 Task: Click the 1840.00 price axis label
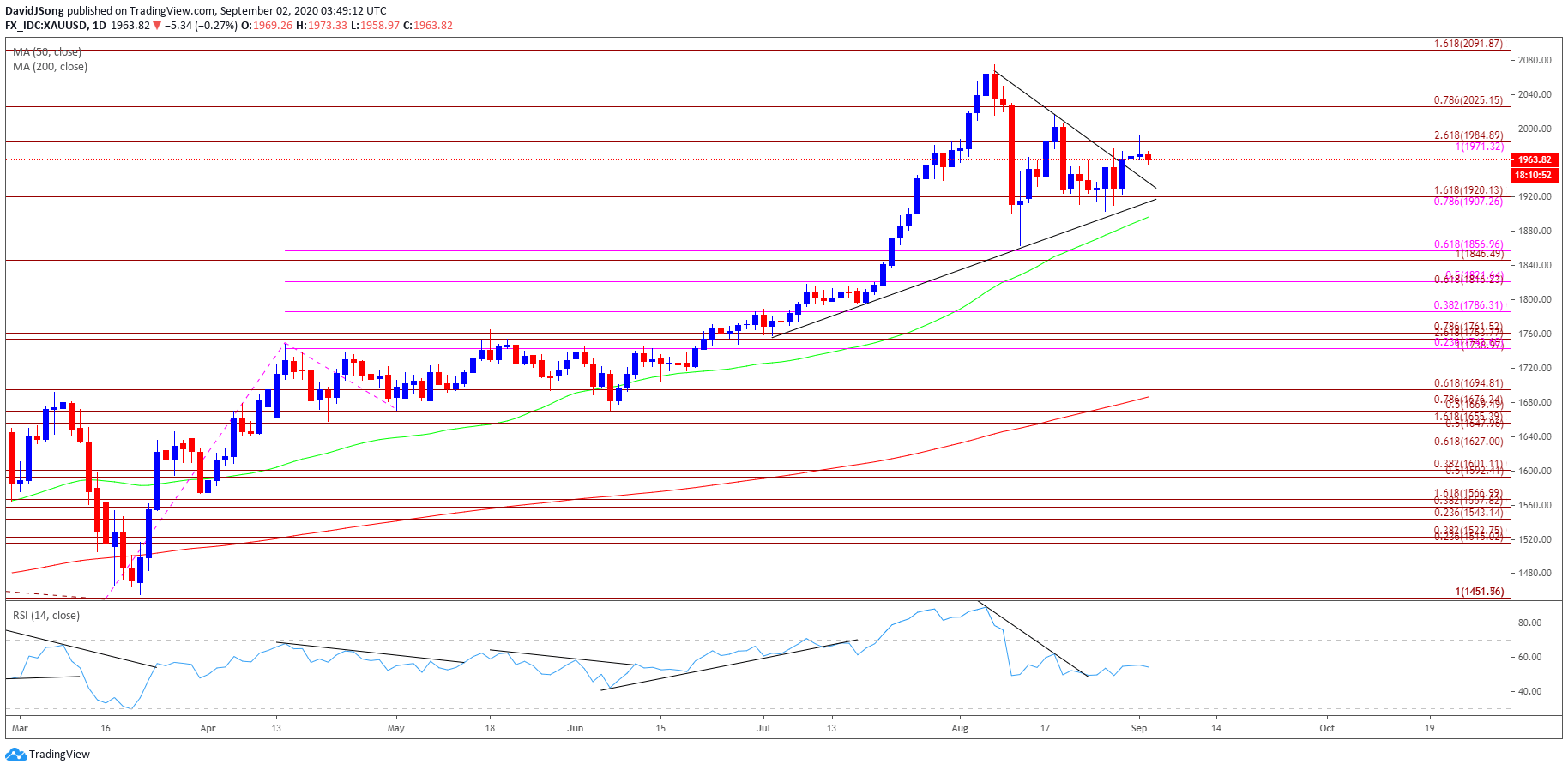tap(1535, 266)
